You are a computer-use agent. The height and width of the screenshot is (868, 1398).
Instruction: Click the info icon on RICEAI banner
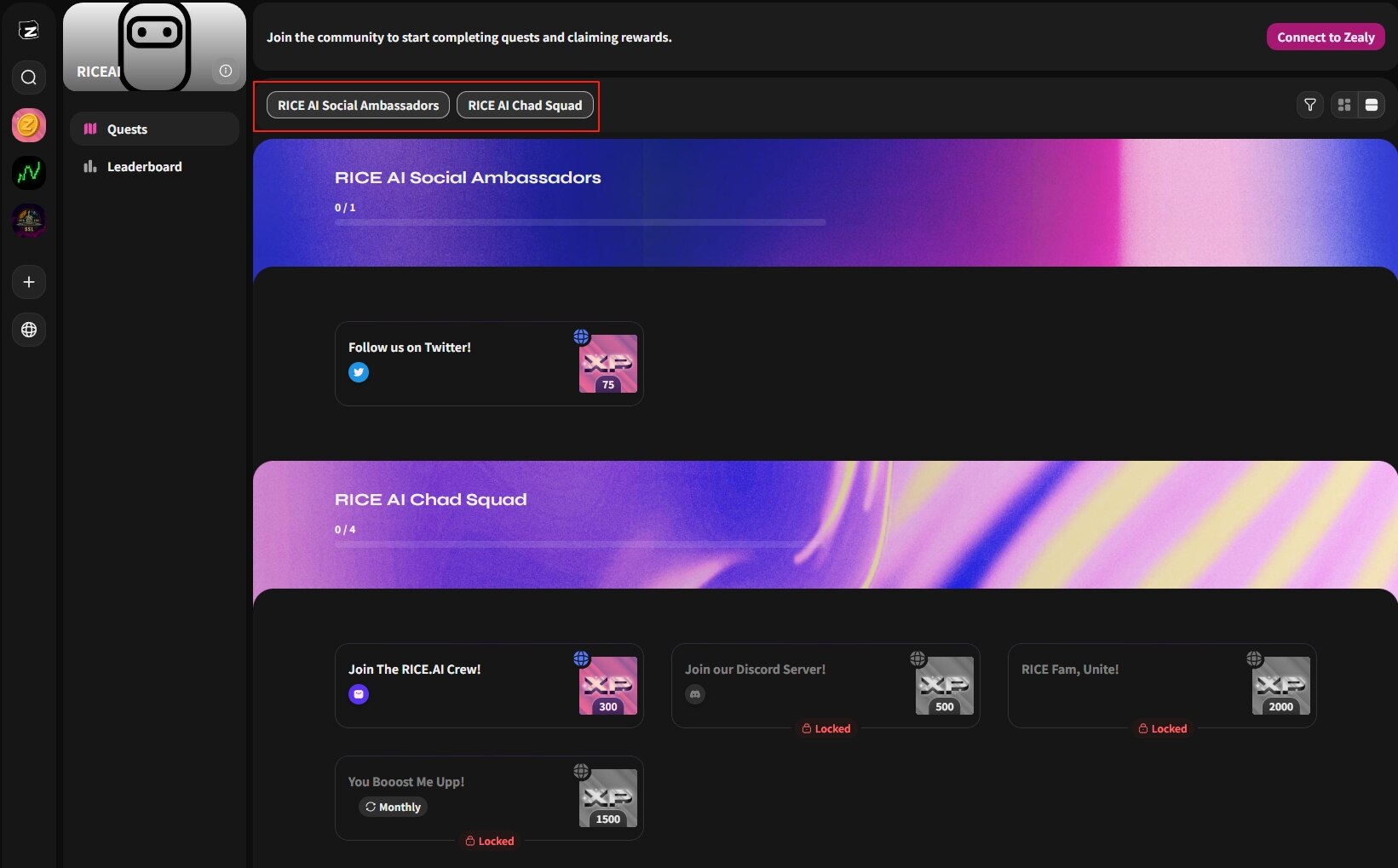[x=226, y=71]
